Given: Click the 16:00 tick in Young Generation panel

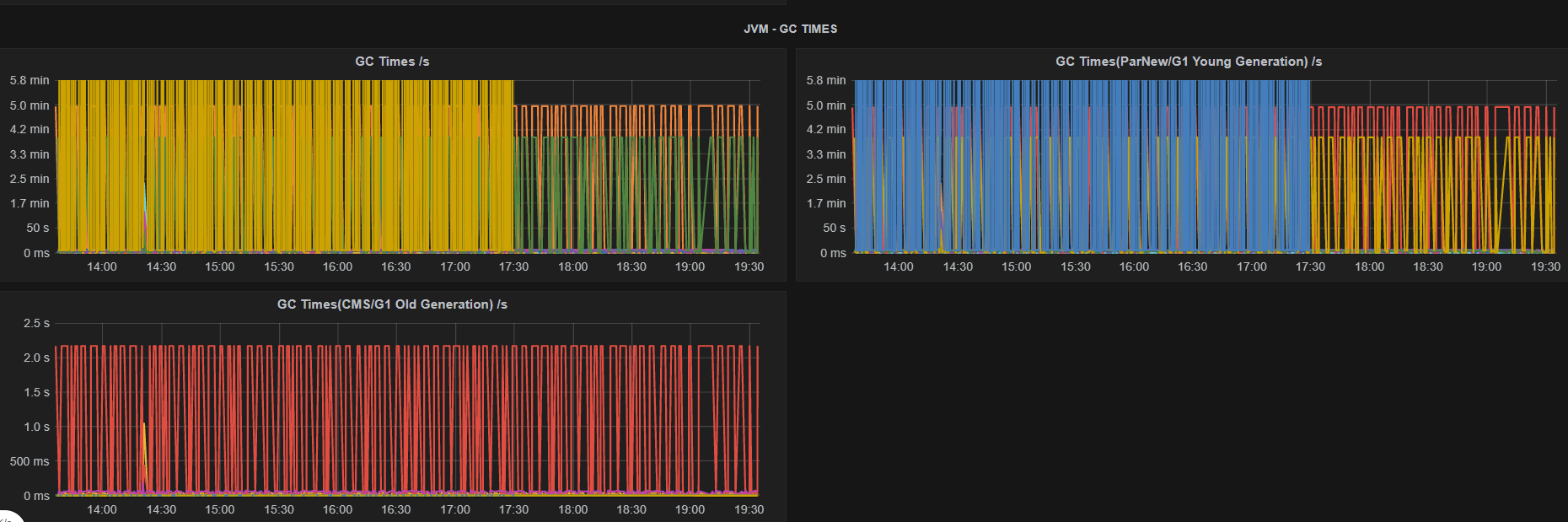Looking at the screenshot, I should (x=1134, y=266).
